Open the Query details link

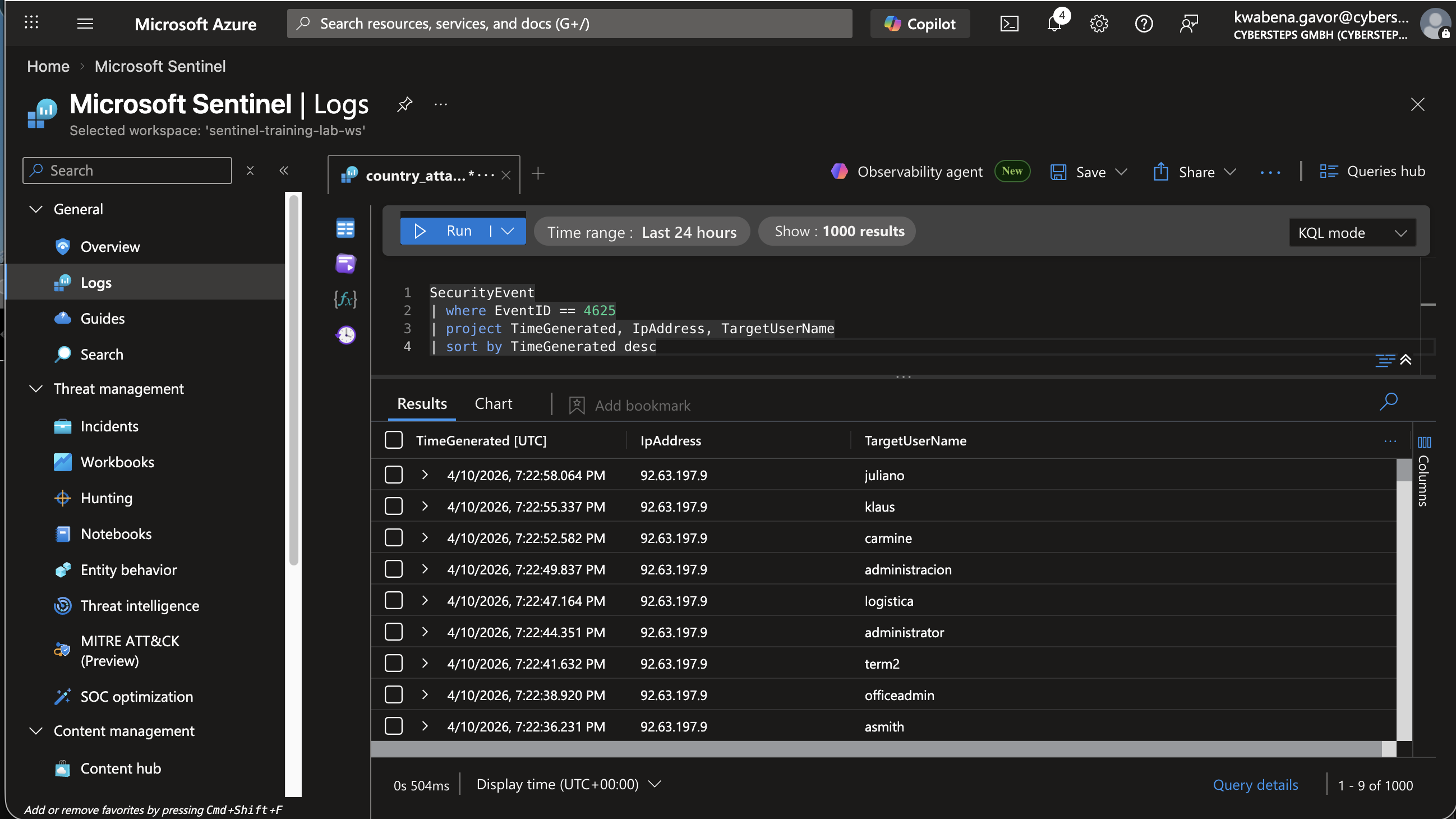(1255, 785)
